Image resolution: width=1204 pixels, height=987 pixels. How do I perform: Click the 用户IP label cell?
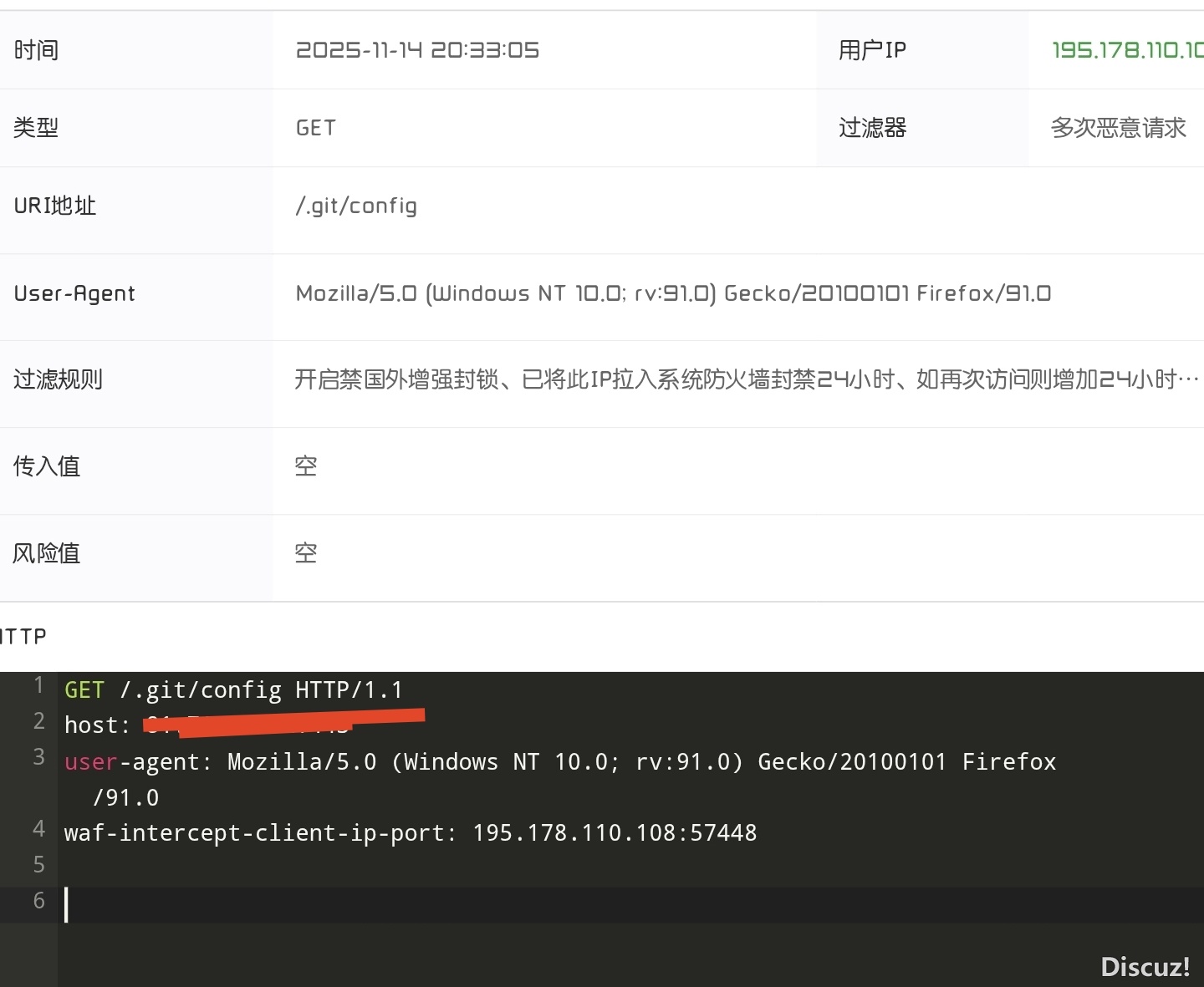872,50
